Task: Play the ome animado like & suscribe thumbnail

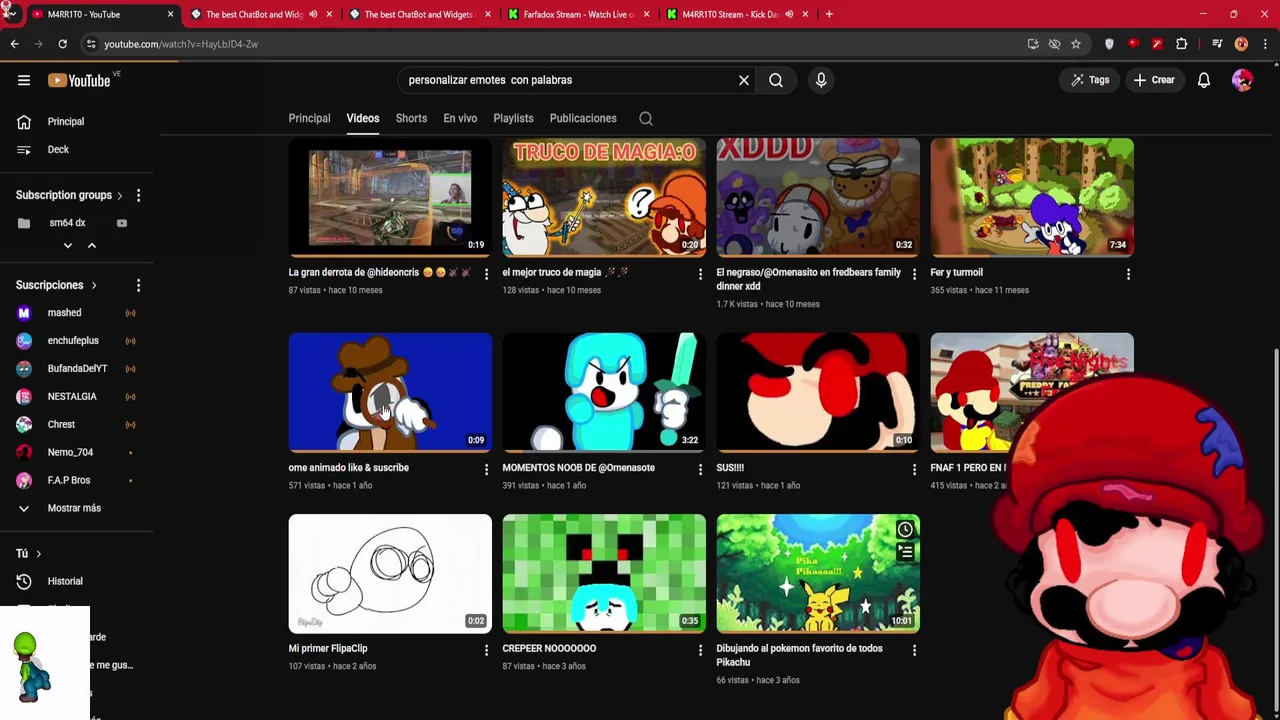Action: click(x=390, y=392)
